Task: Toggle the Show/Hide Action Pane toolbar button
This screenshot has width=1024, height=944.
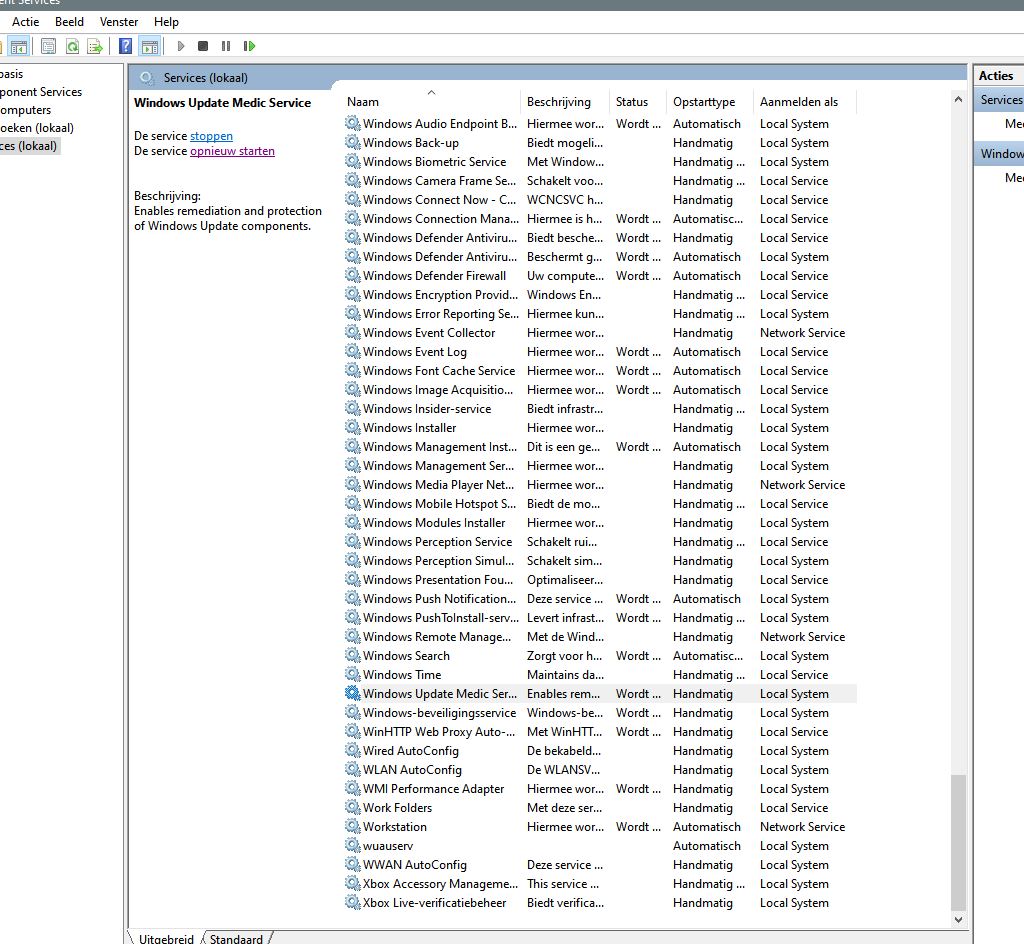Action: [x=149, y=46]
